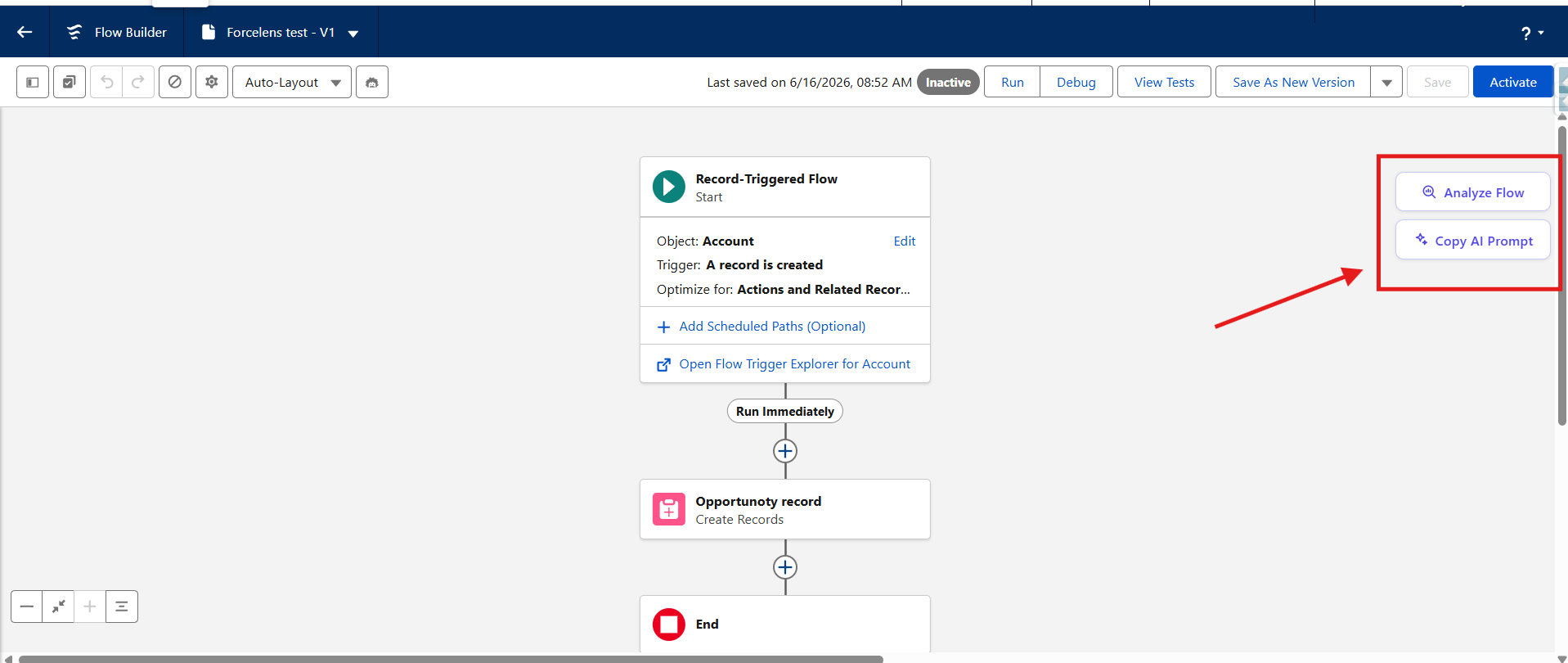The height and width of the screenshot is (663, 1568).
Task: Click the icon right of Auto-Layout
Action: click(372, 82)
